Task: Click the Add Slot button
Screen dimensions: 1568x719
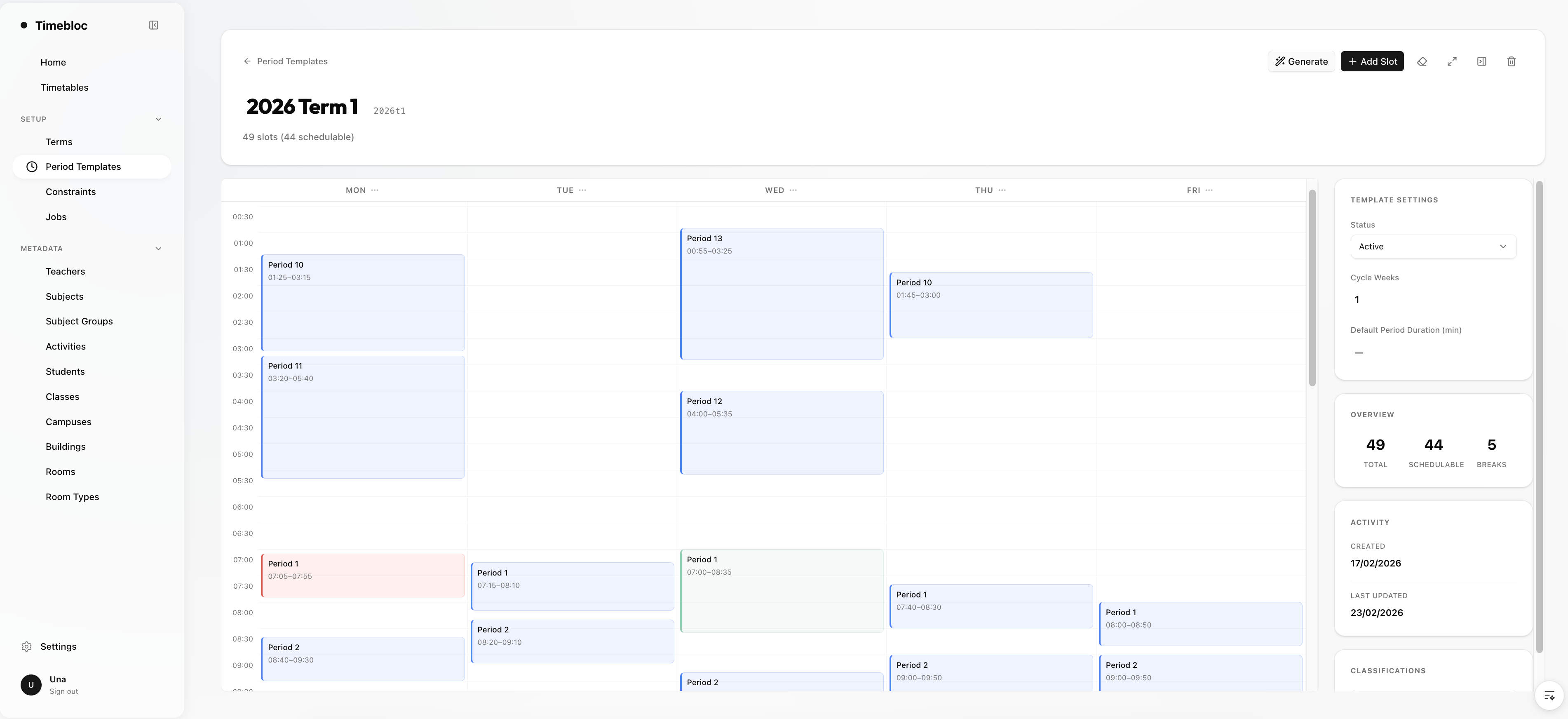Action: tap(1372, 61)
